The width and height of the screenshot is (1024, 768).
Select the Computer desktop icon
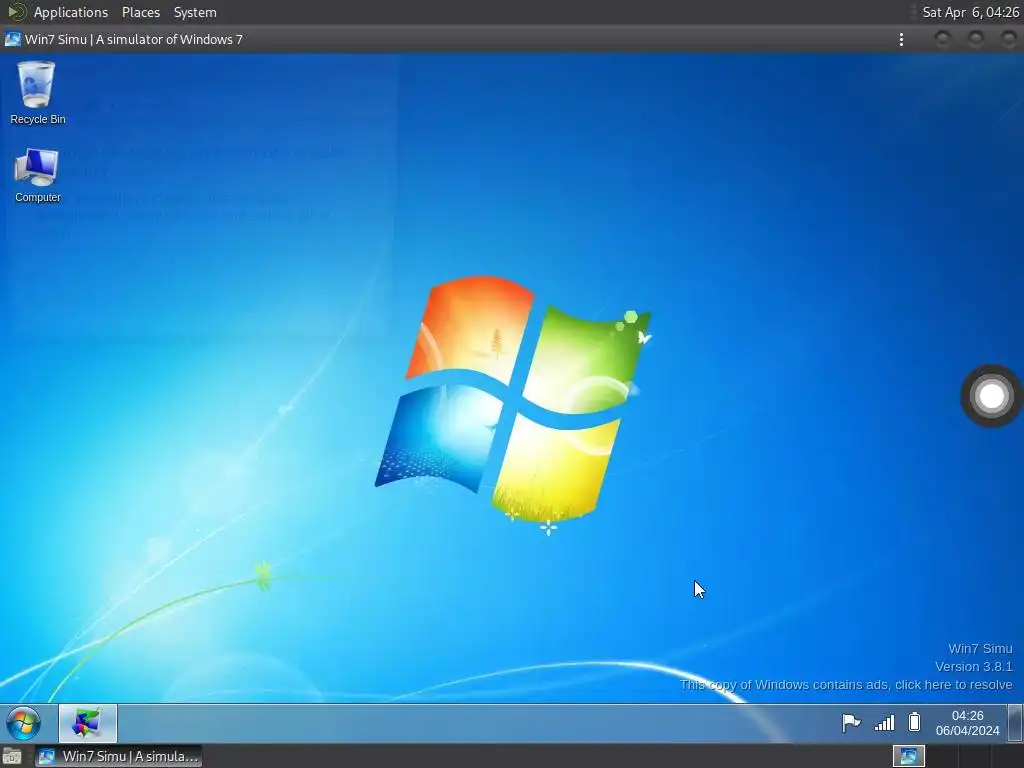click(37, 175)
